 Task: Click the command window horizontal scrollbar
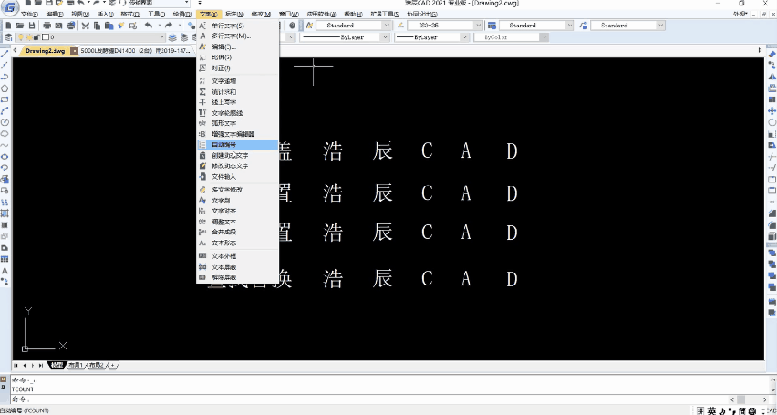pyautogui.click(x=747, y=399)
